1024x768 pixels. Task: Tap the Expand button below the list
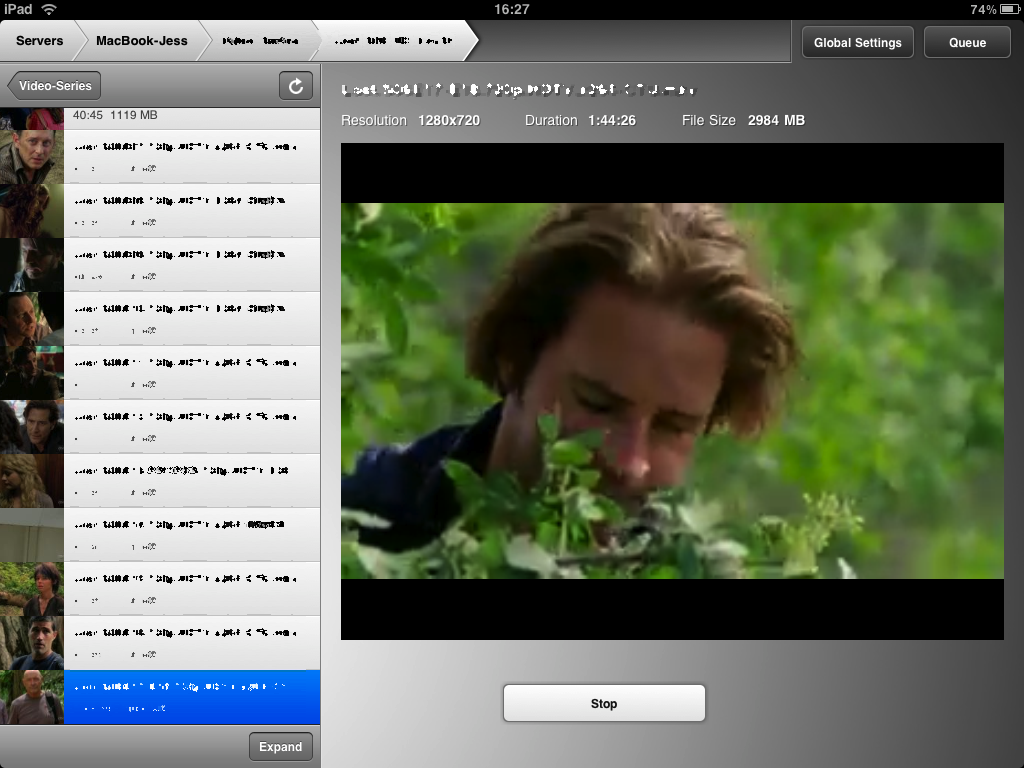coord(281,746)
